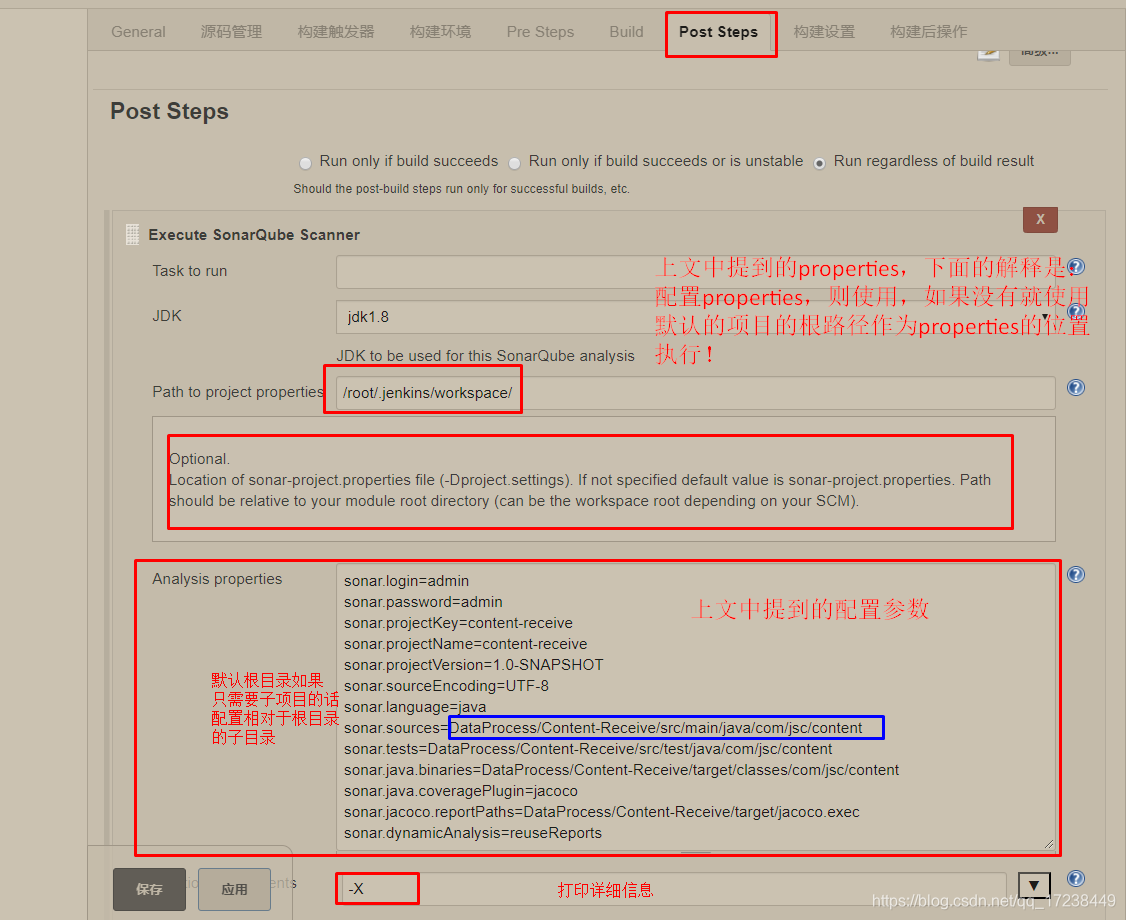Click the Post Steps section heading
Screen dimensions: 1126x920
(x=169, y=111)
